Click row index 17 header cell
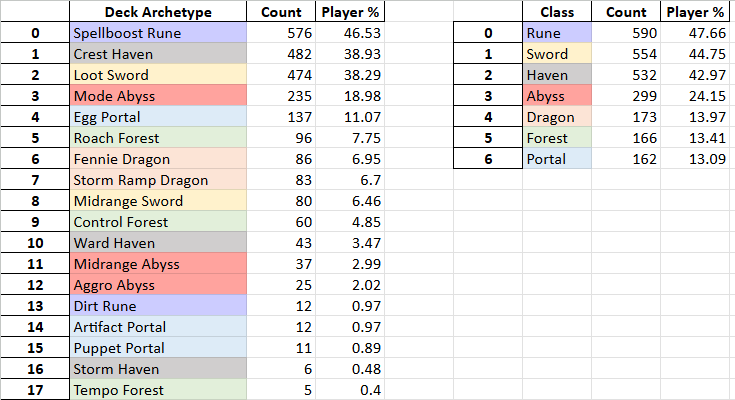Screen dimensions: 735x400 pos(35,390)
